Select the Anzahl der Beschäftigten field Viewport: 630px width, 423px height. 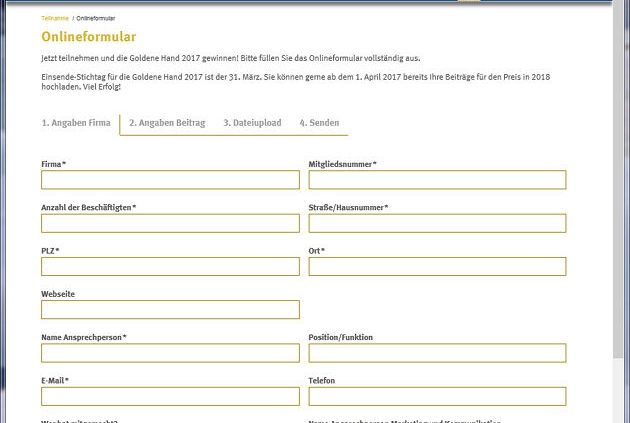(x=170, y=223)
